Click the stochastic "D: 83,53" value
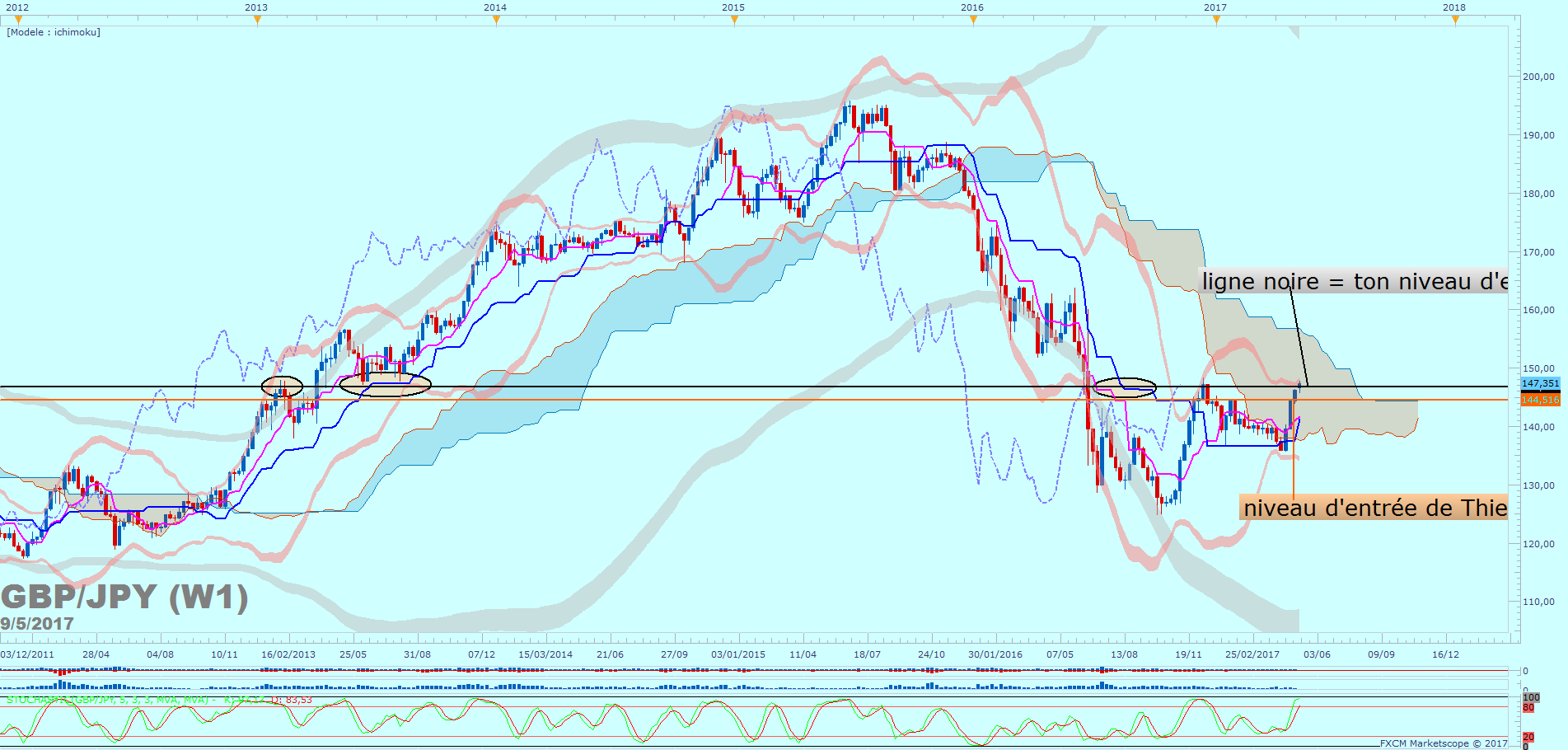Screen dimensions: 1568x750 tap(292, 701)
